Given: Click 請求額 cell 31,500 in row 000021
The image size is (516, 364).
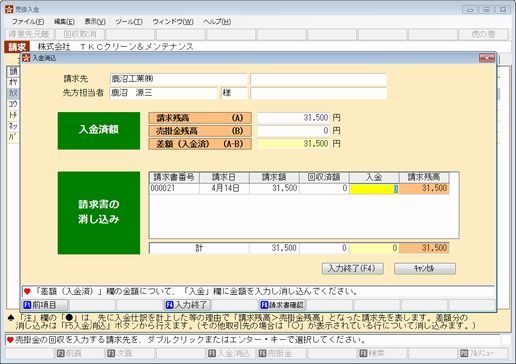Looking at the screenshot, I should [274, 188].
